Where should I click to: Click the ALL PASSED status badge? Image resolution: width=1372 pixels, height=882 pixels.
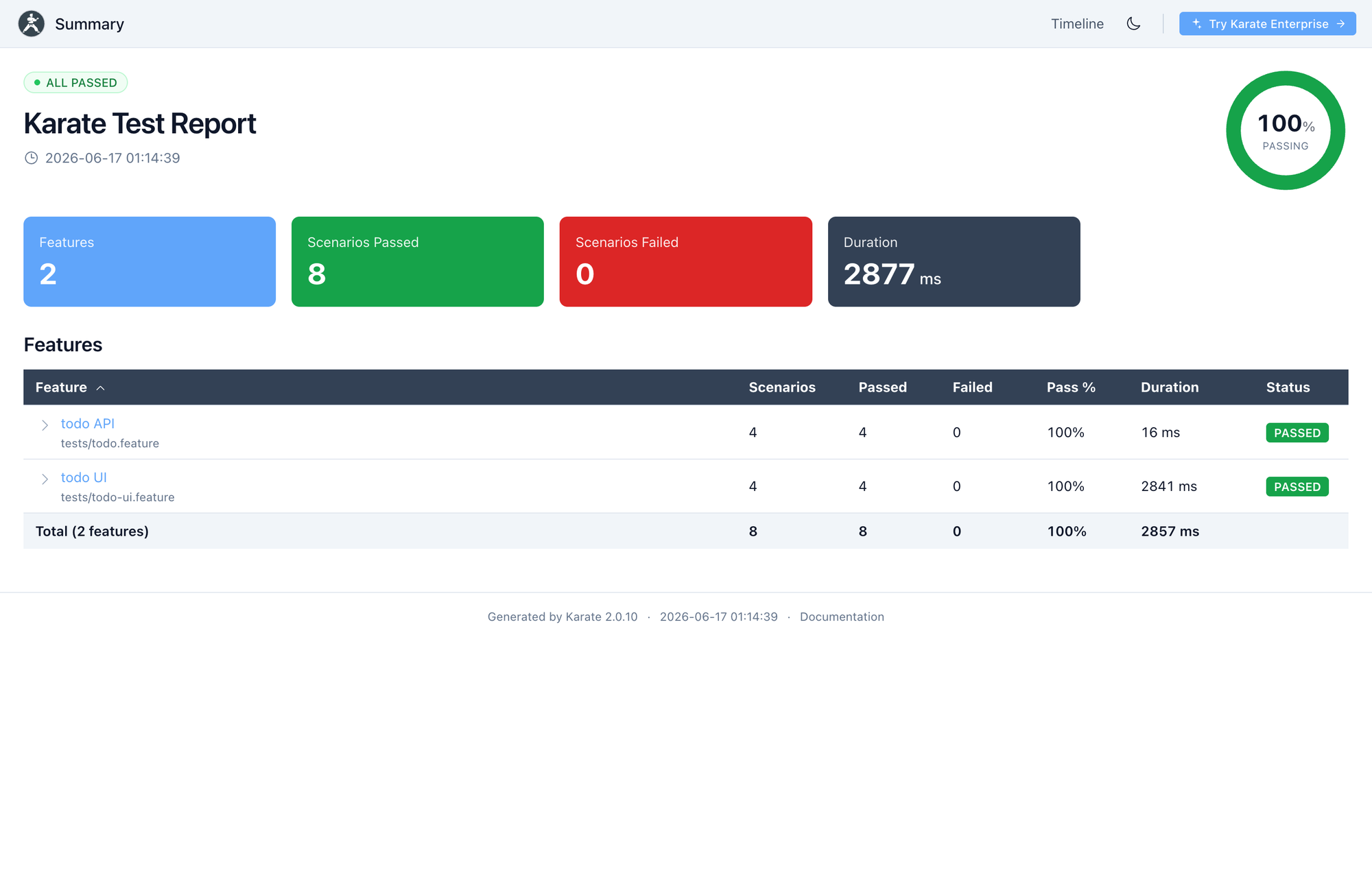pos(75,83)
